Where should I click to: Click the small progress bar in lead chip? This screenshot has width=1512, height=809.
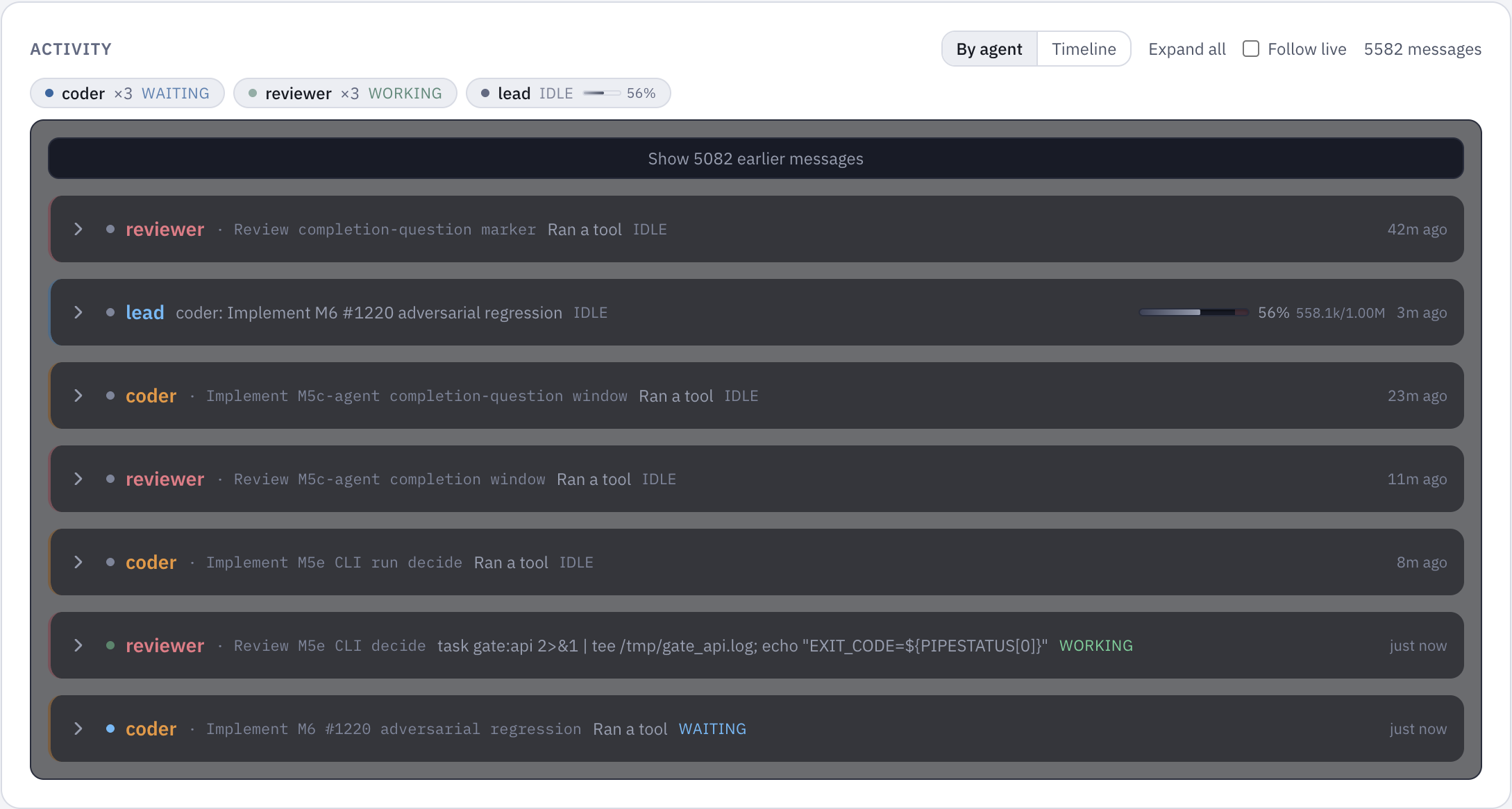click(x=602, y=93)
